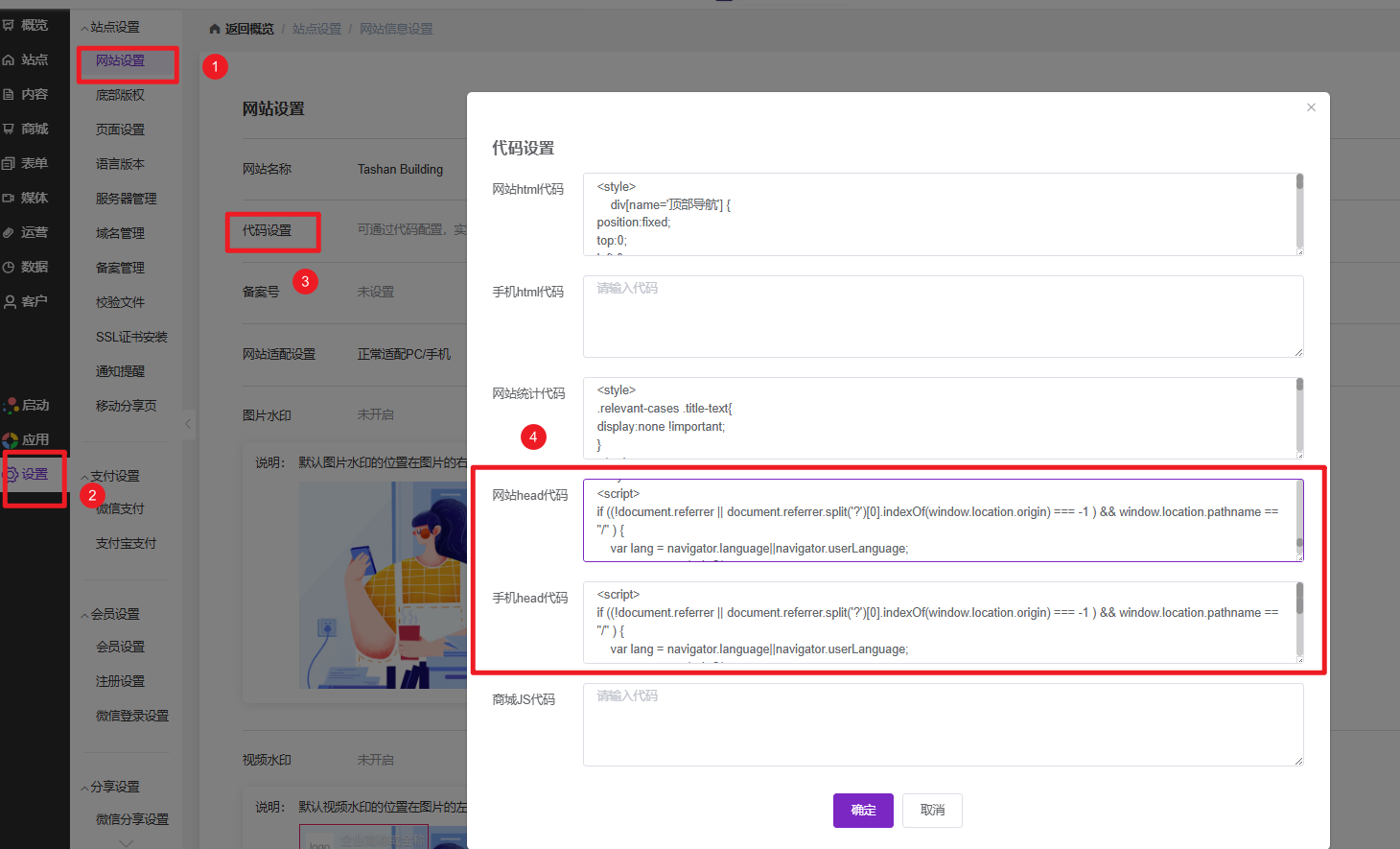
Task: Open 支付宝支付 under 支付设置
Action: tap(126, 543)
